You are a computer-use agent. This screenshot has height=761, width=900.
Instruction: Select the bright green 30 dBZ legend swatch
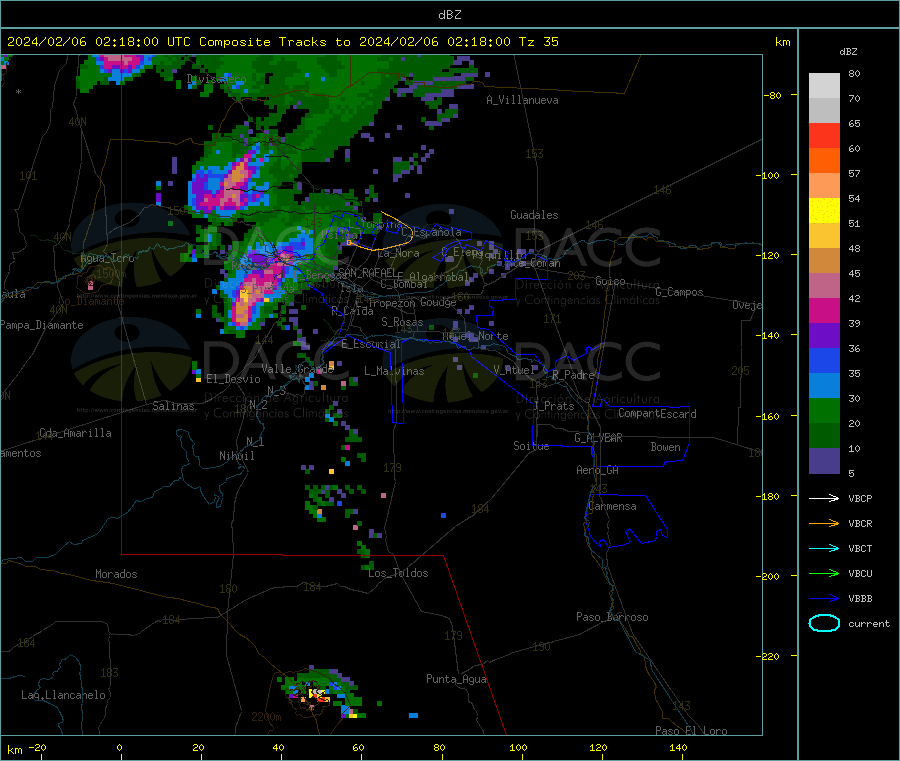pyautogui.click(x=824, y=410)
